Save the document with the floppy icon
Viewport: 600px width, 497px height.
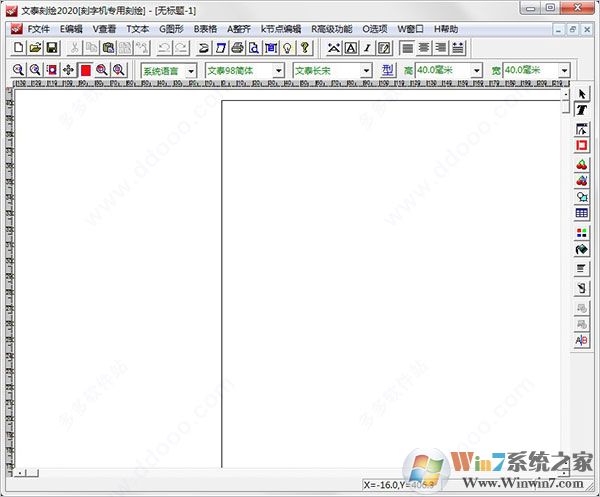tap(52, 47)
